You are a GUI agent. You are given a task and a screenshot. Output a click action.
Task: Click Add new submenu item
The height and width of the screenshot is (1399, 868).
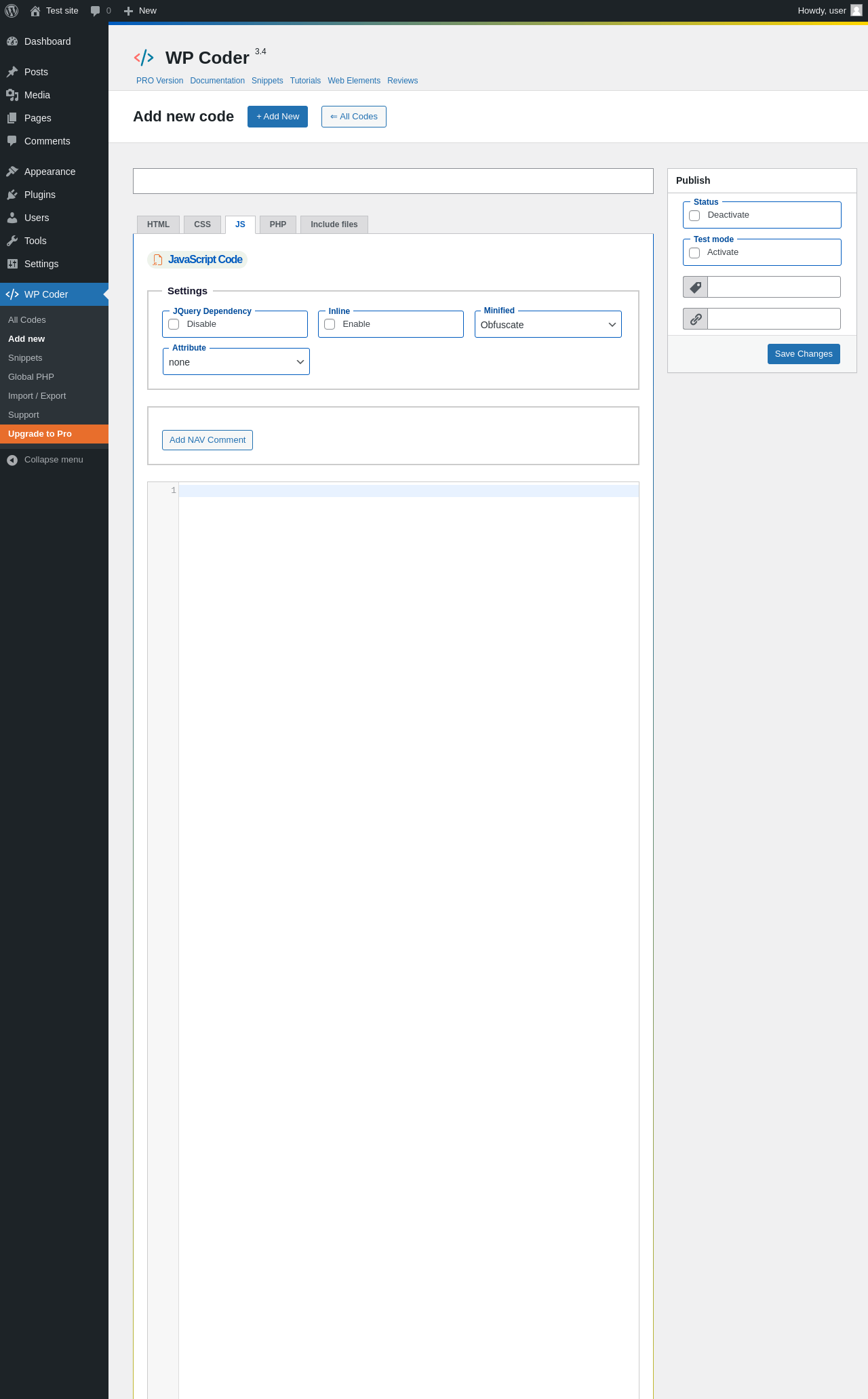(x=54, y=339)
